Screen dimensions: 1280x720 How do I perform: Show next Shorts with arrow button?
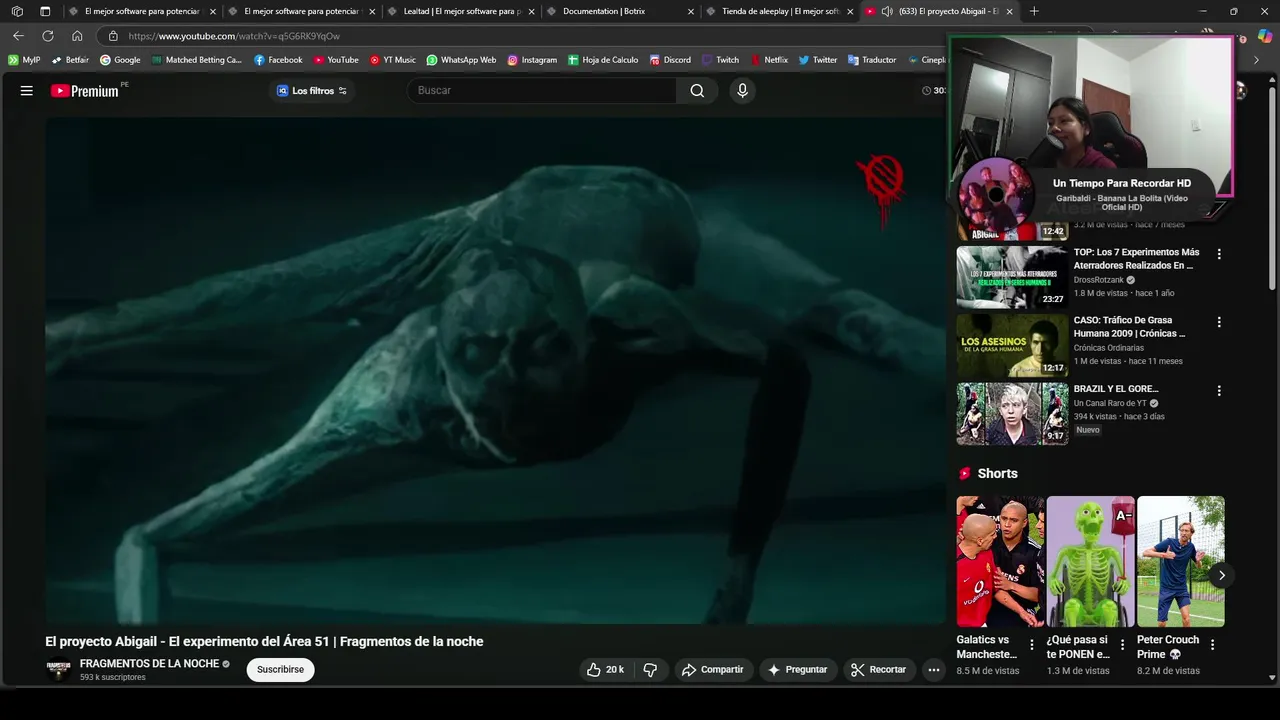(1221, 575)
